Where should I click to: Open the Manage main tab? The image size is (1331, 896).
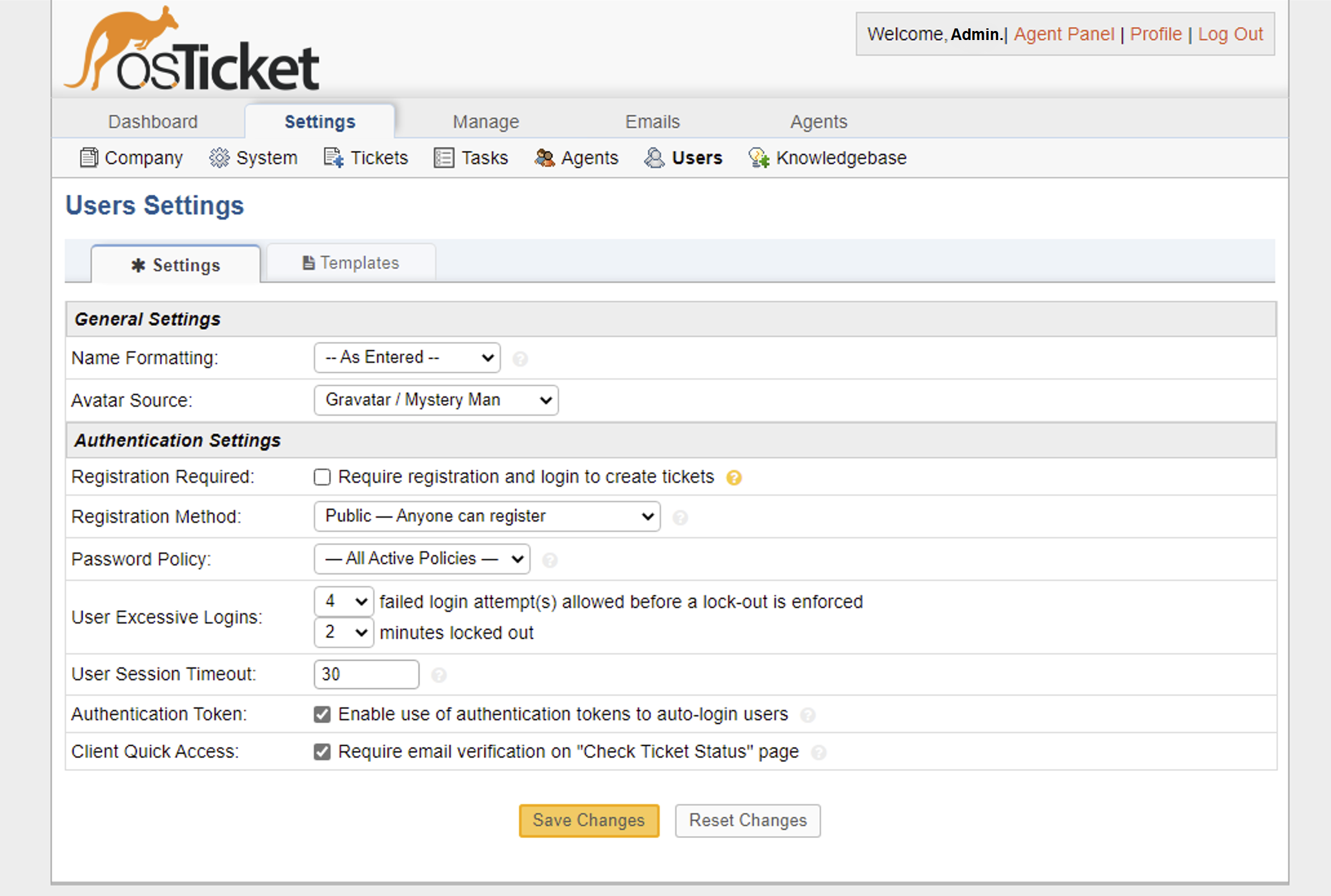[x=485, y=121]
